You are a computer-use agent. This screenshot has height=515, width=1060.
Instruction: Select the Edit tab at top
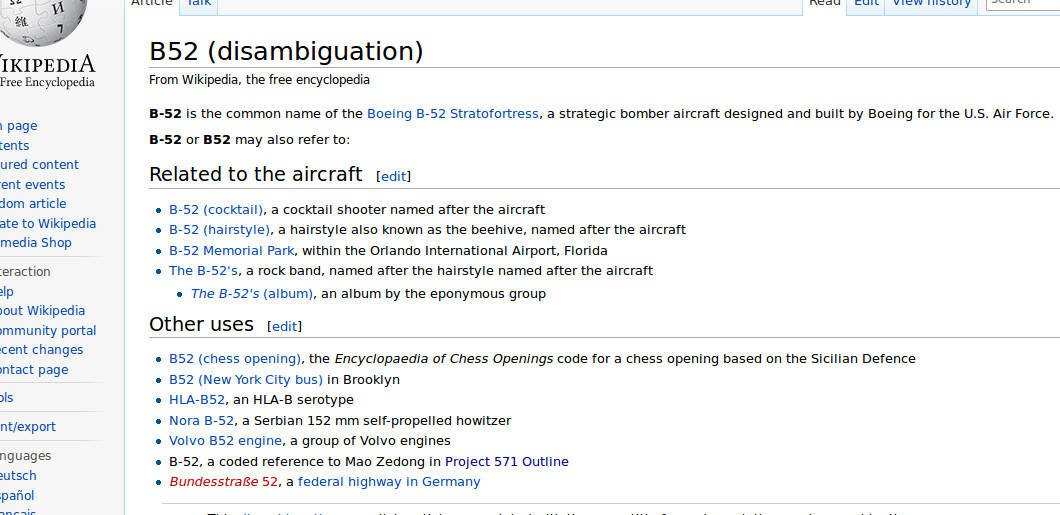click(866, 4)
